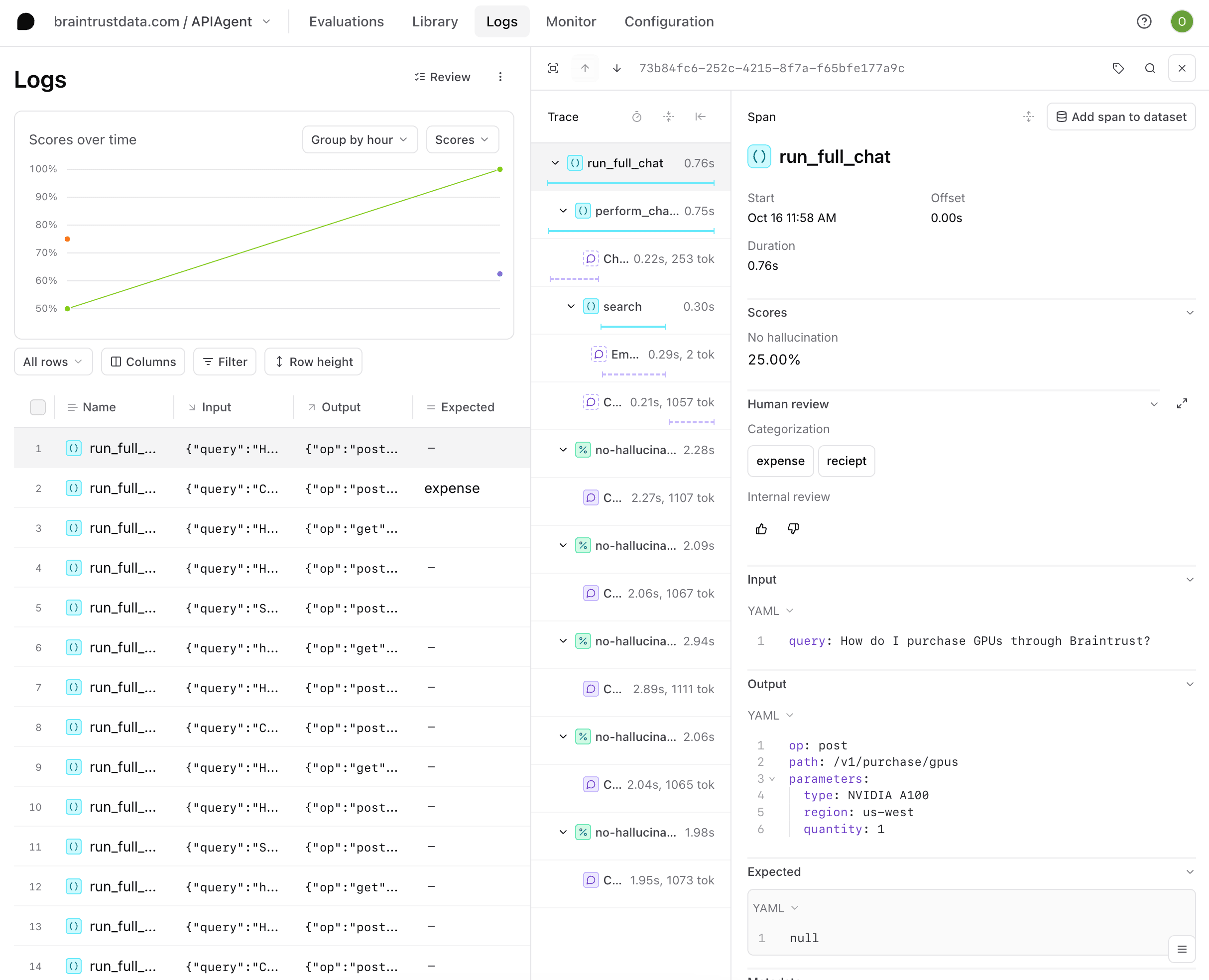Click the search magnifier icon in trace header
Viewport: 1209px width, 980px height.
pyautogui.click(x=1150, y=68)
